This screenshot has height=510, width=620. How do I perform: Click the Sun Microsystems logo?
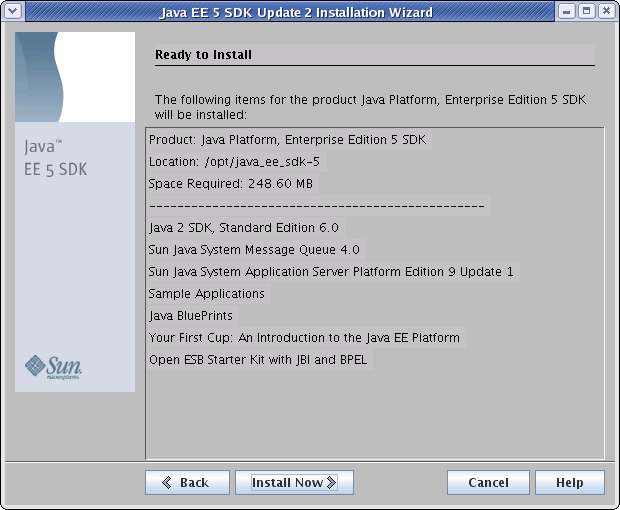[53, 367]
